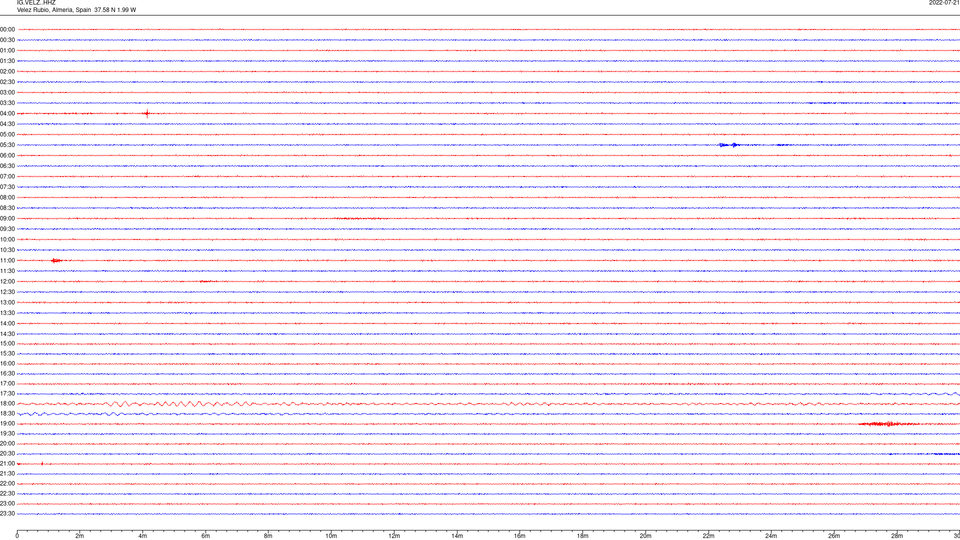This screenshot has height=540, width=960.
Task: Click the 28m tick label on the time axis
Action: [897, 536]
